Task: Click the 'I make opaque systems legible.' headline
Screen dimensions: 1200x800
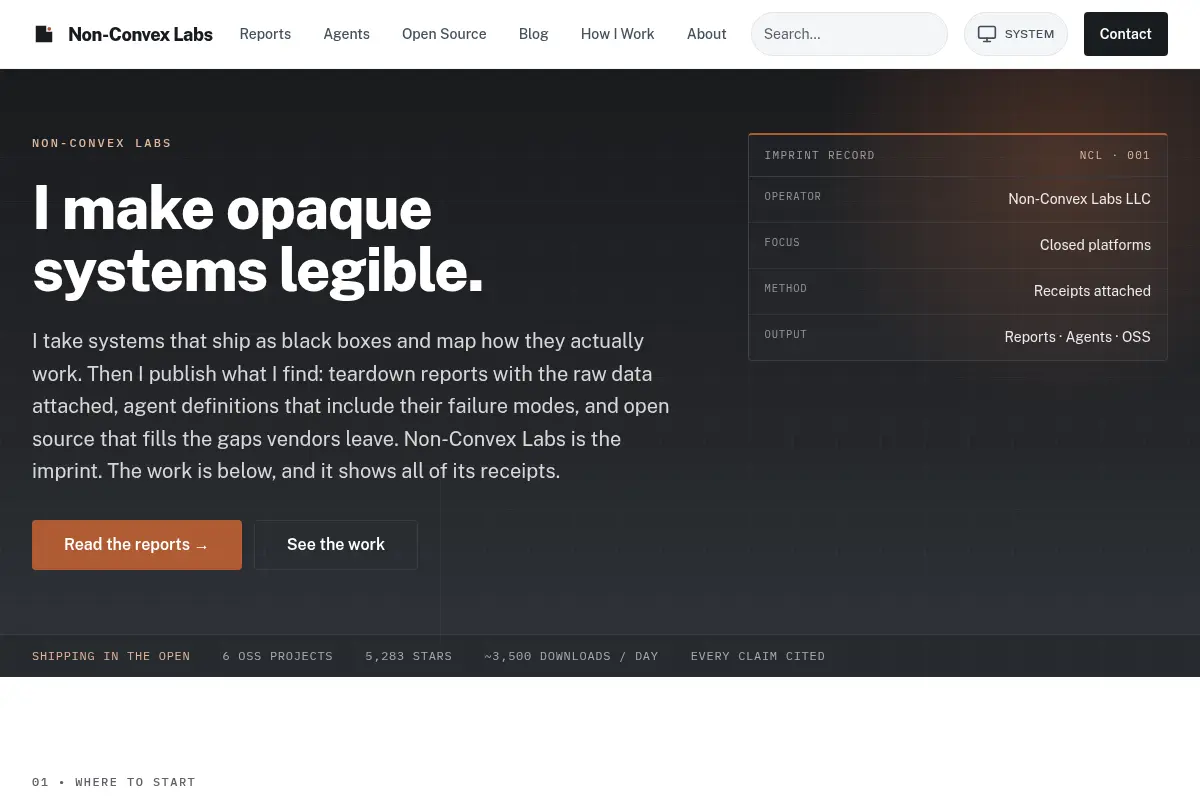Action: 258,239
